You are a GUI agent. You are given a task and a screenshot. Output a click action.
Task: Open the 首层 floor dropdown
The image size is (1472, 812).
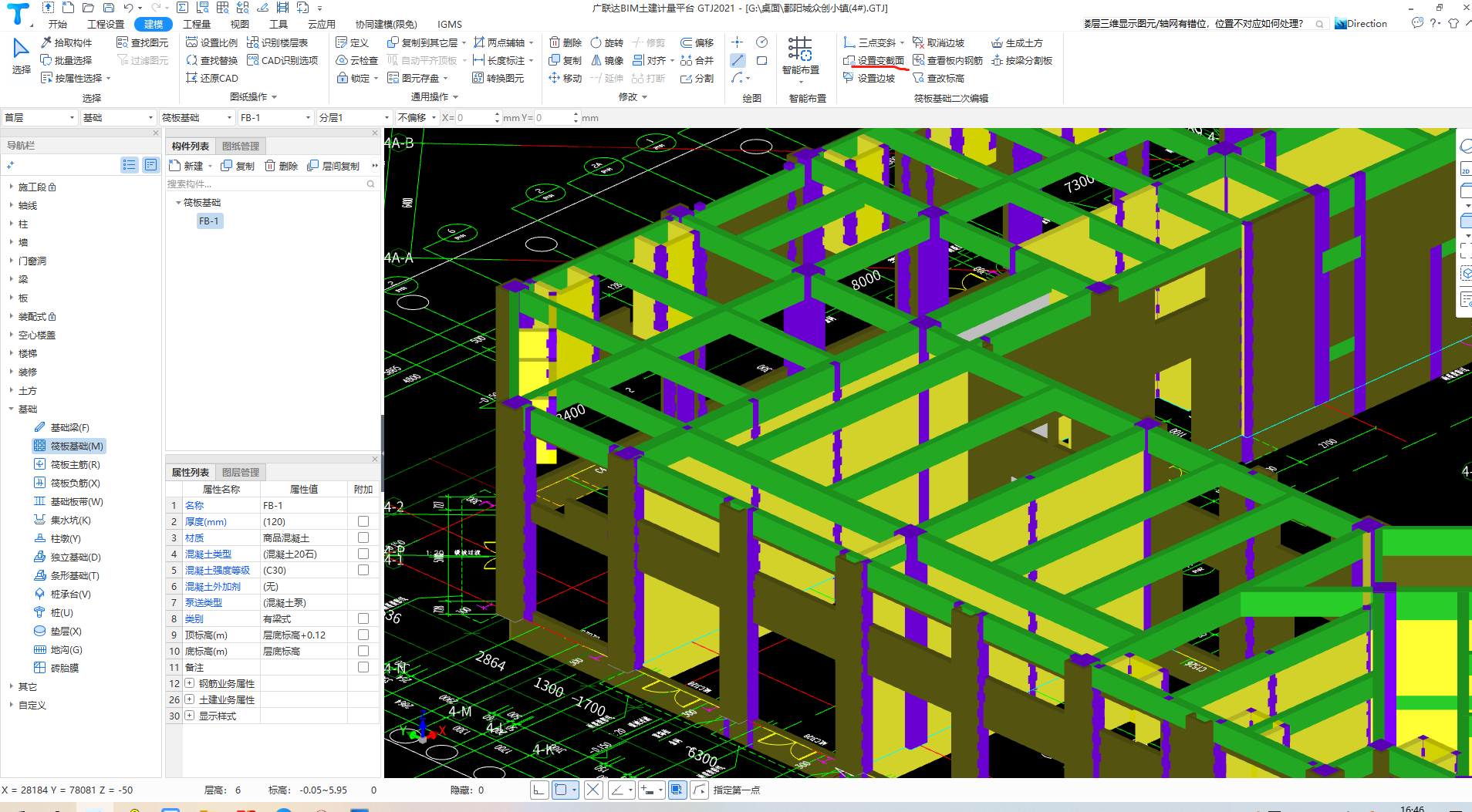[39, 117]
